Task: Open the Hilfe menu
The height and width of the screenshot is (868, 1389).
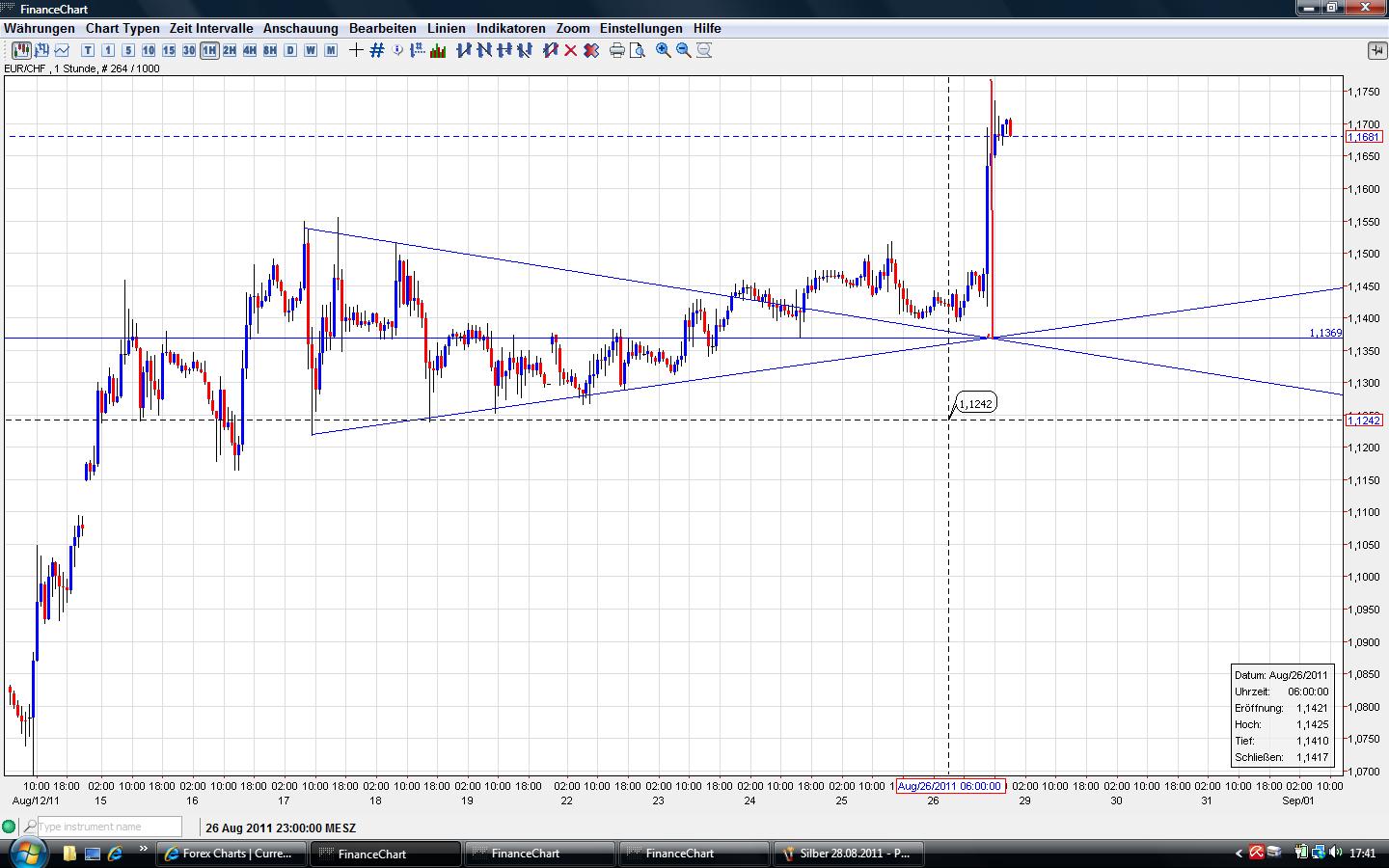Action: pyautogui.click(x=707, y=28)
